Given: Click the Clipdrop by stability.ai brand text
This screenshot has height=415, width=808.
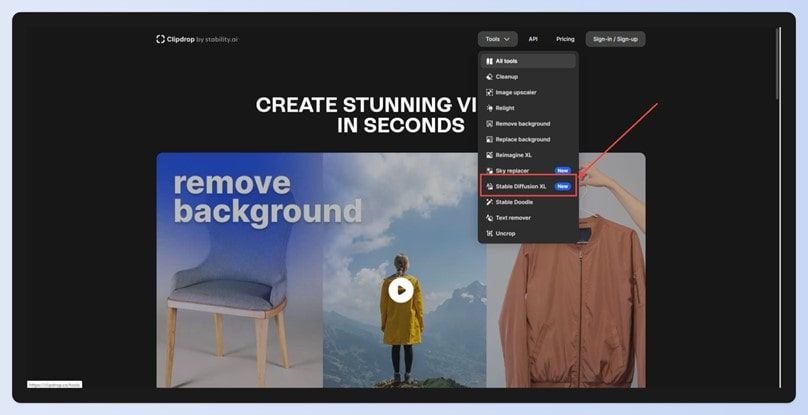Looking at the screenshot, I should click(203, 39).
